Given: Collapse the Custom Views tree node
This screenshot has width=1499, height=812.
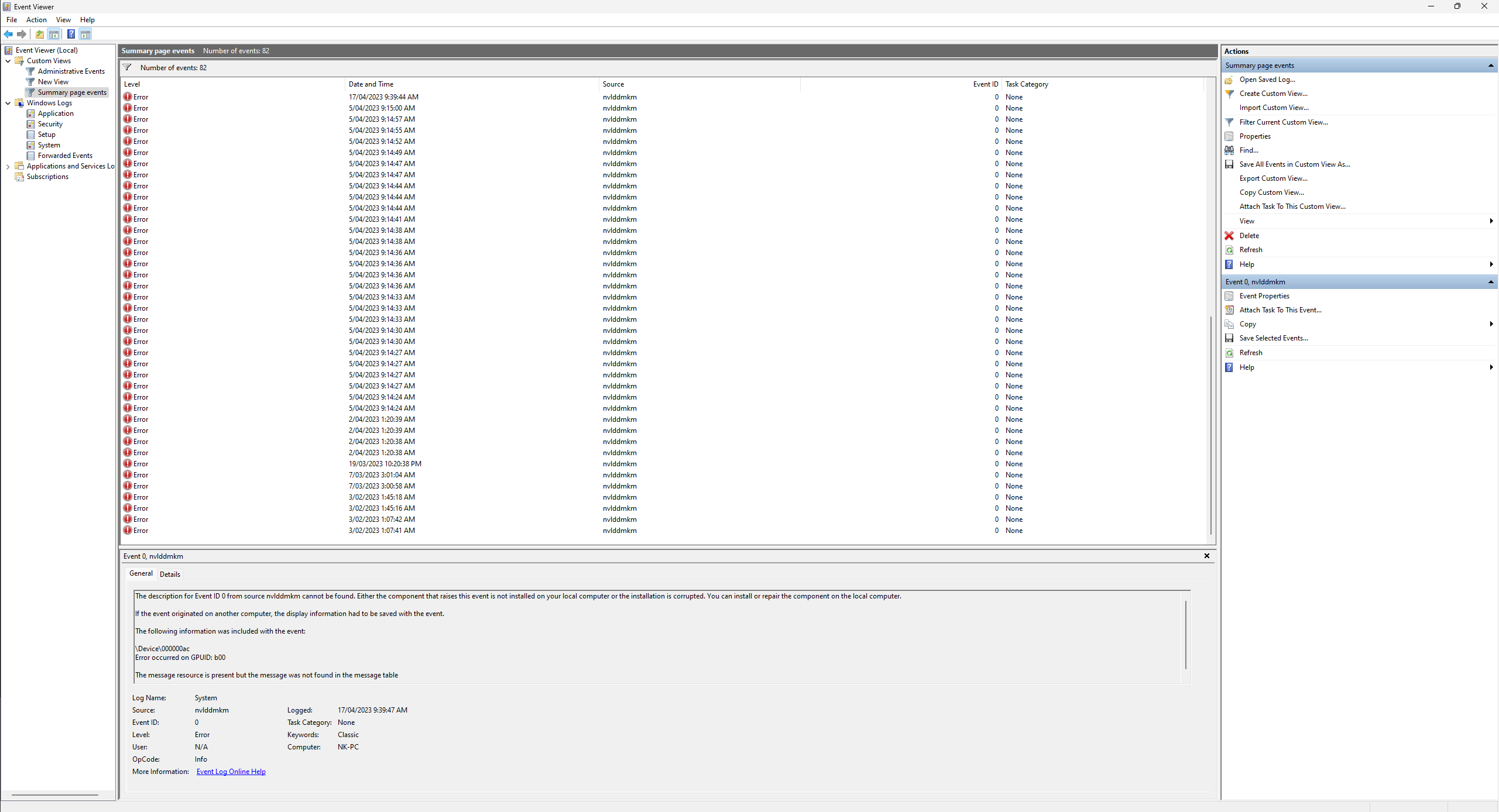Looking at the screenshot, I should tap(8, 61).
